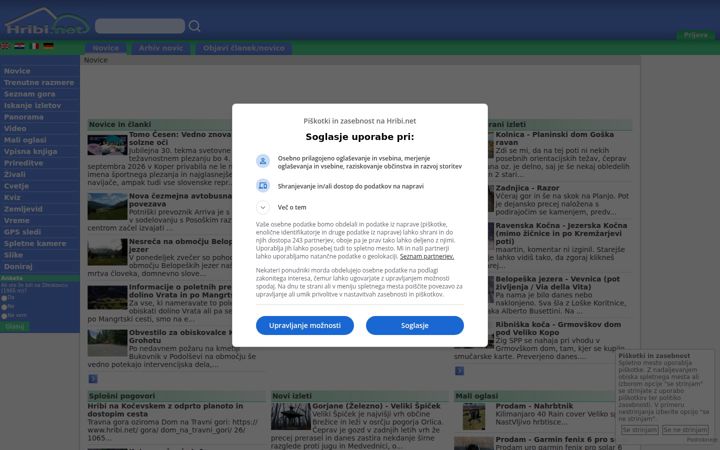
Task: Open 'Hribi na Kočevskem z odprto planoto' topic
Action: pyautogui.click(x=165, y=410)
